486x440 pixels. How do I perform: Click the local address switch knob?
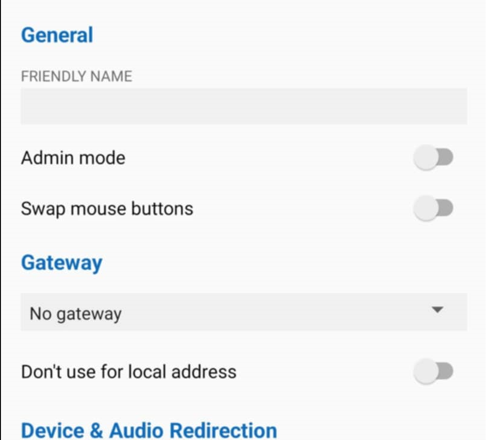pos(426,371)
